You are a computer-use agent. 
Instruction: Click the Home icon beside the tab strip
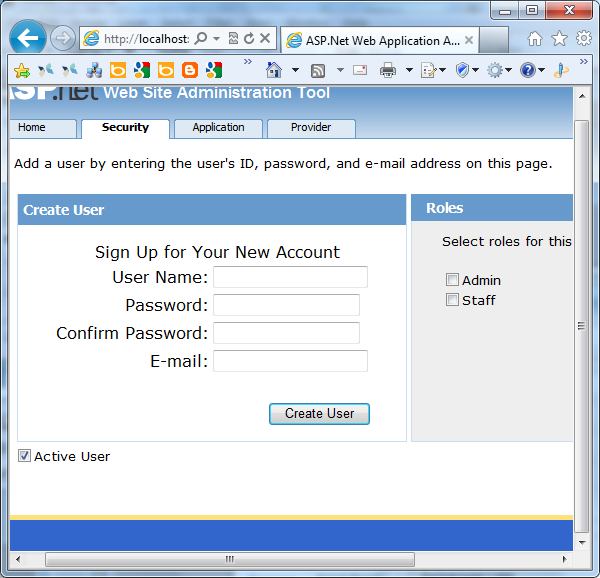(x=535, y=39)
